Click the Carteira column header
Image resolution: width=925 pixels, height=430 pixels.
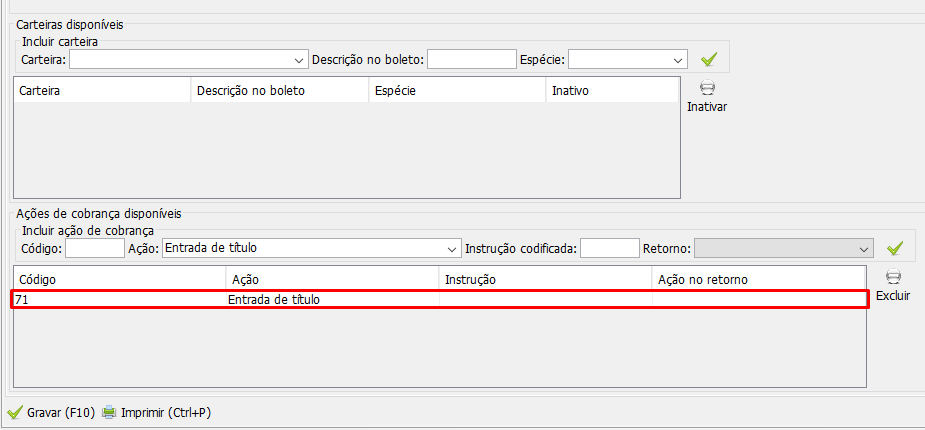pos(102,90)
